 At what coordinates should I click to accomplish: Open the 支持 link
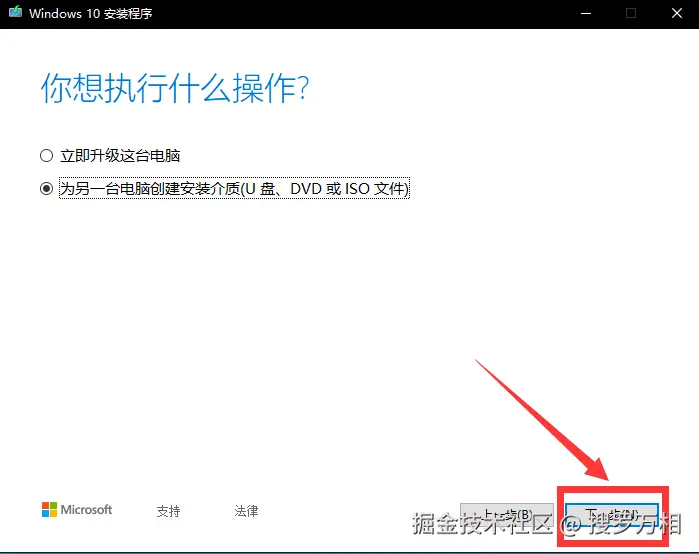click(x=169, y=511)
